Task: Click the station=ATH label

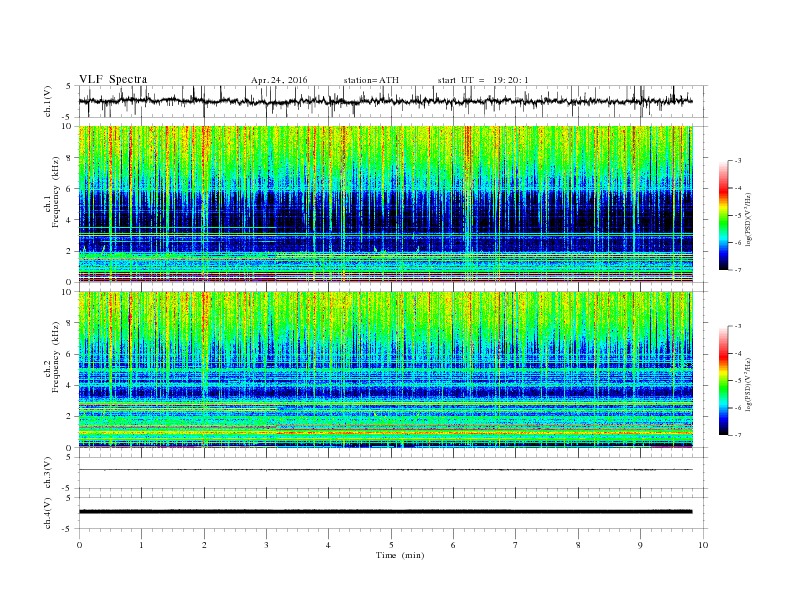Action: (371, 80)
